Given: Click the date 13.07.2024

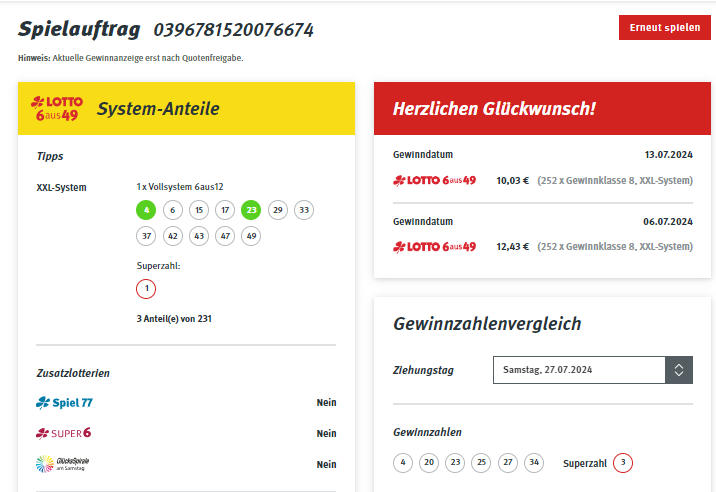Looking at the screenshot, I should click(x=669, y=155).
